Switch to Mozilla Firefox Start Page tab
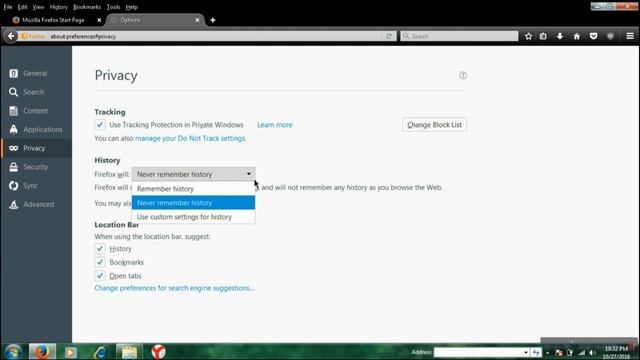640x360 pixels. coord(53,20)
